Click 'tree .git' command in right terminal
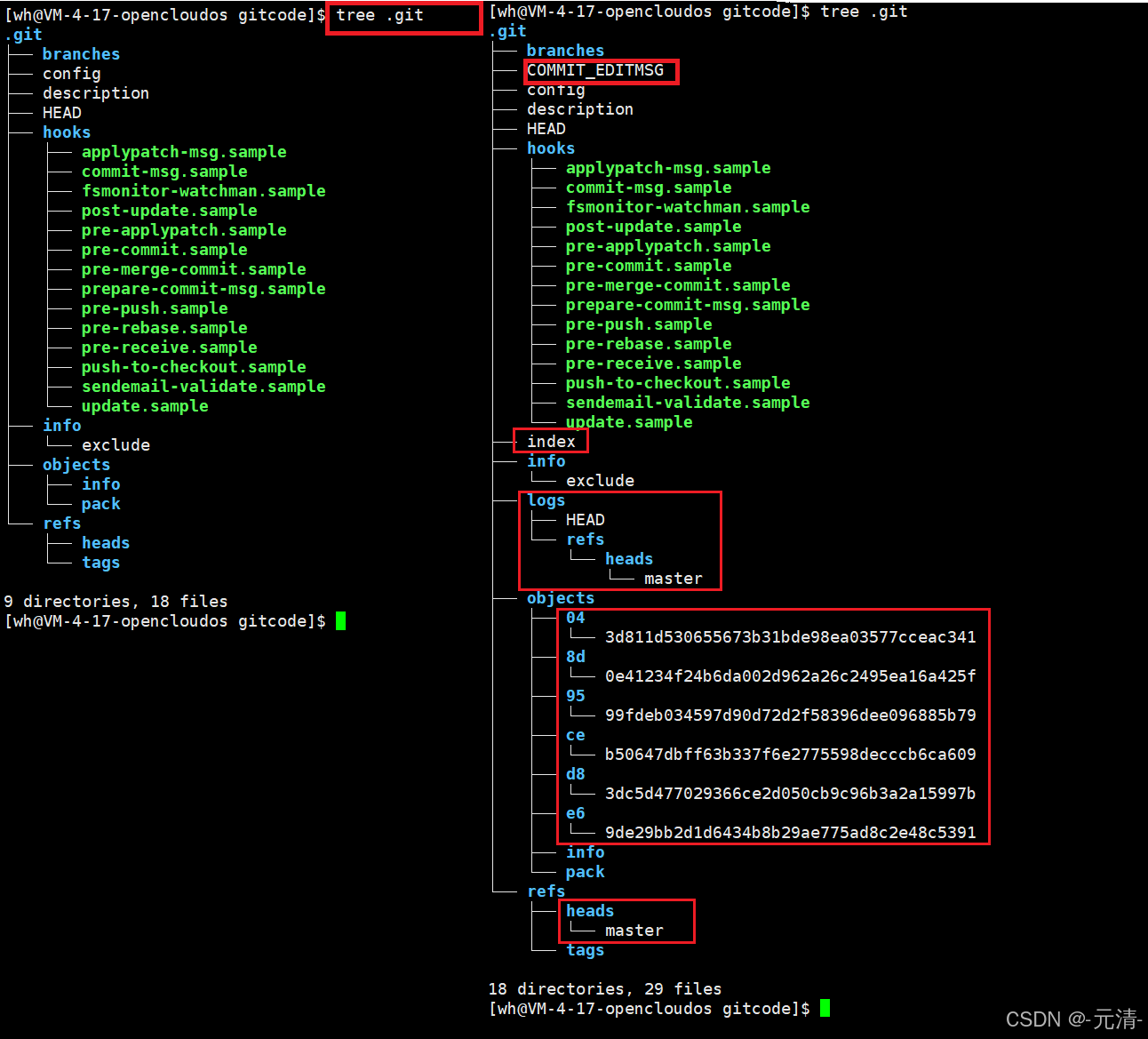The width and height of the screenshot is (1148, 1039). 864,12
